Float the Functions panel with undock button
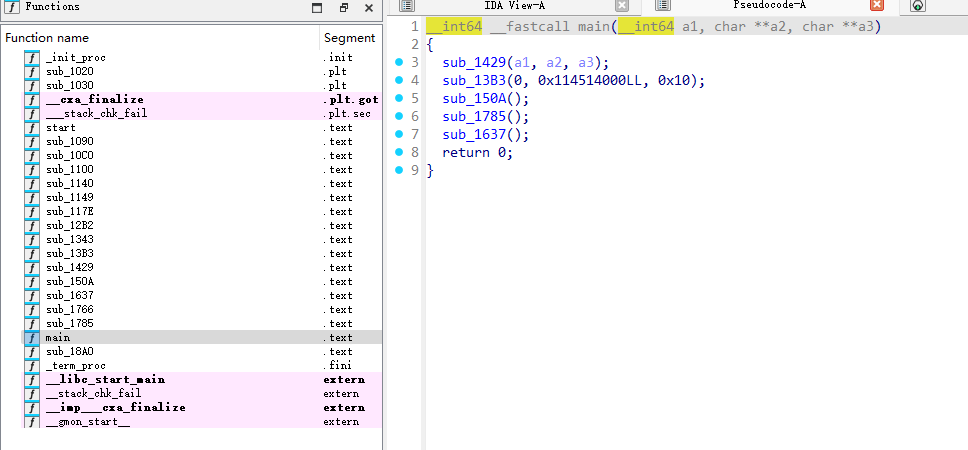 pyautogui.click(x=343, y=8)
